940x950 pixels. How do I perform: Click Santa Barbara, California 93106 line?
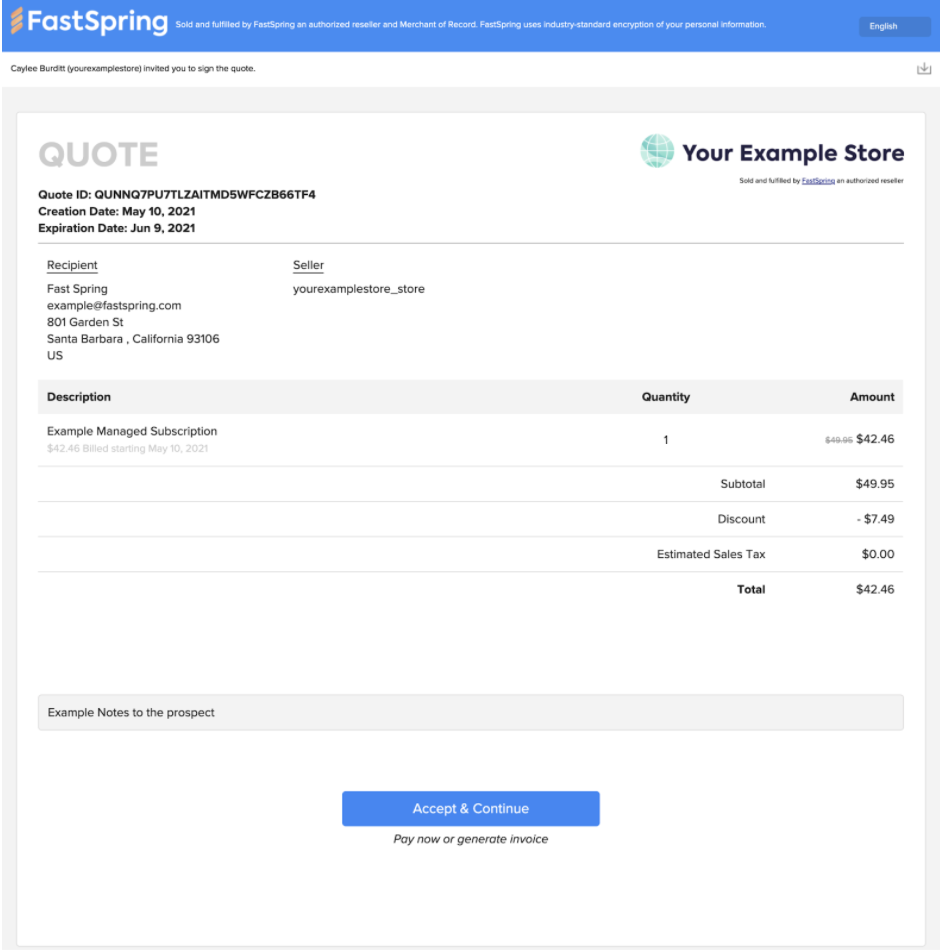tap(133, 339)
